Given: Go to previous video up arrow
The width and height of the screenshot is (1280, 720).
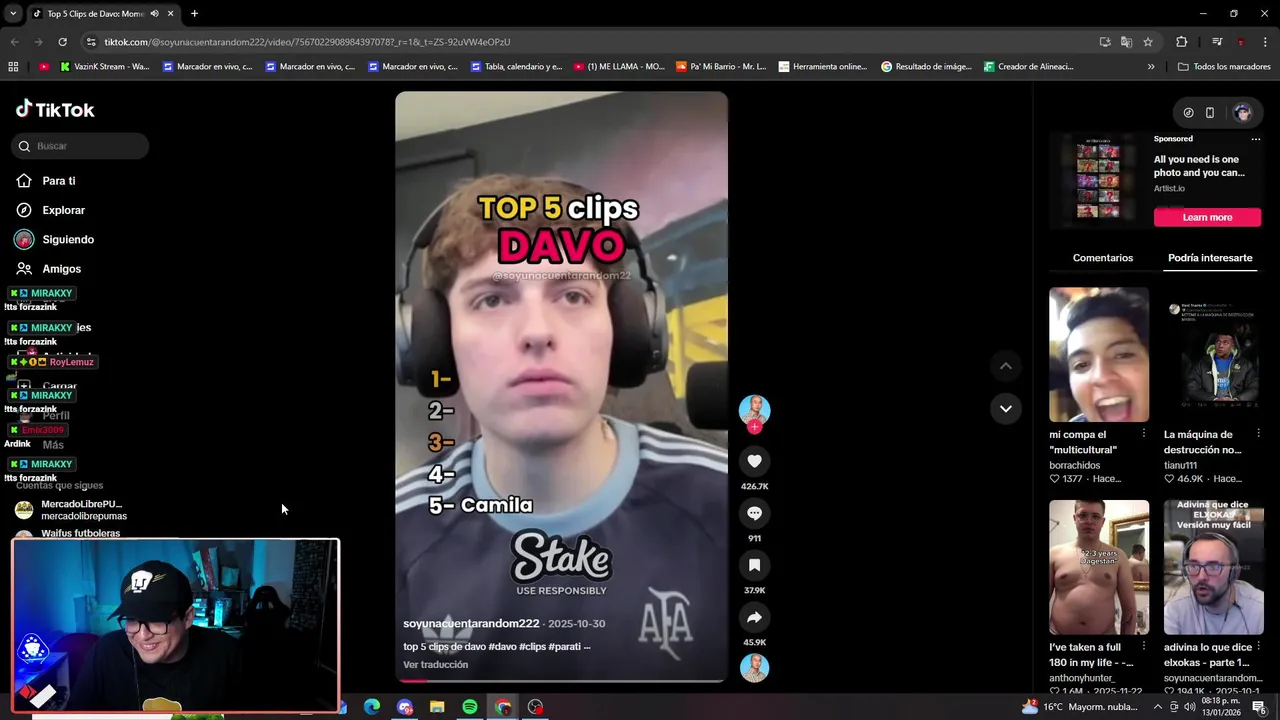Looking at the screenshot, I should click(1006, 366).
